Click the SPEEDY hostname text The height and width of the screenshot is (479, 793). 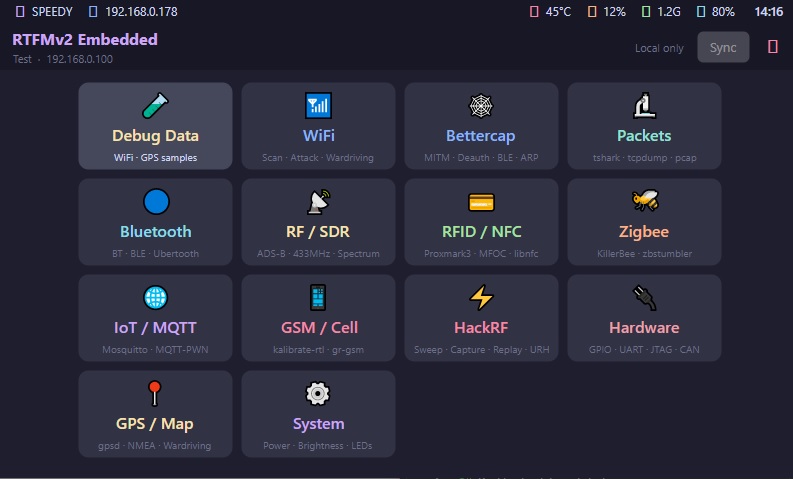click(x=52, y=12)
